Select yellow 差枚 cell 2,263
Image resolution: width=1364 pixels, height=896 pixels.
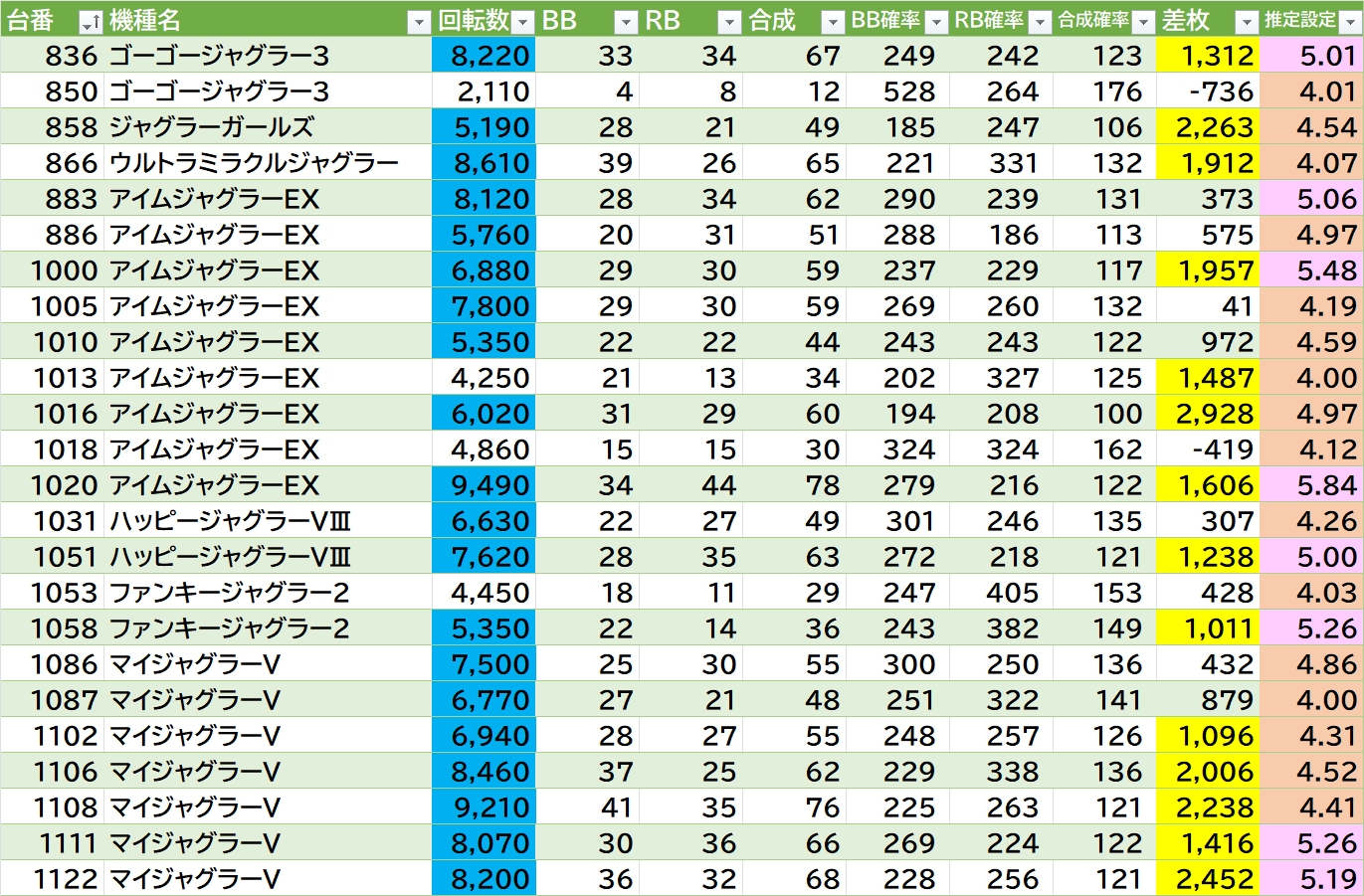tap(1208, 127)
